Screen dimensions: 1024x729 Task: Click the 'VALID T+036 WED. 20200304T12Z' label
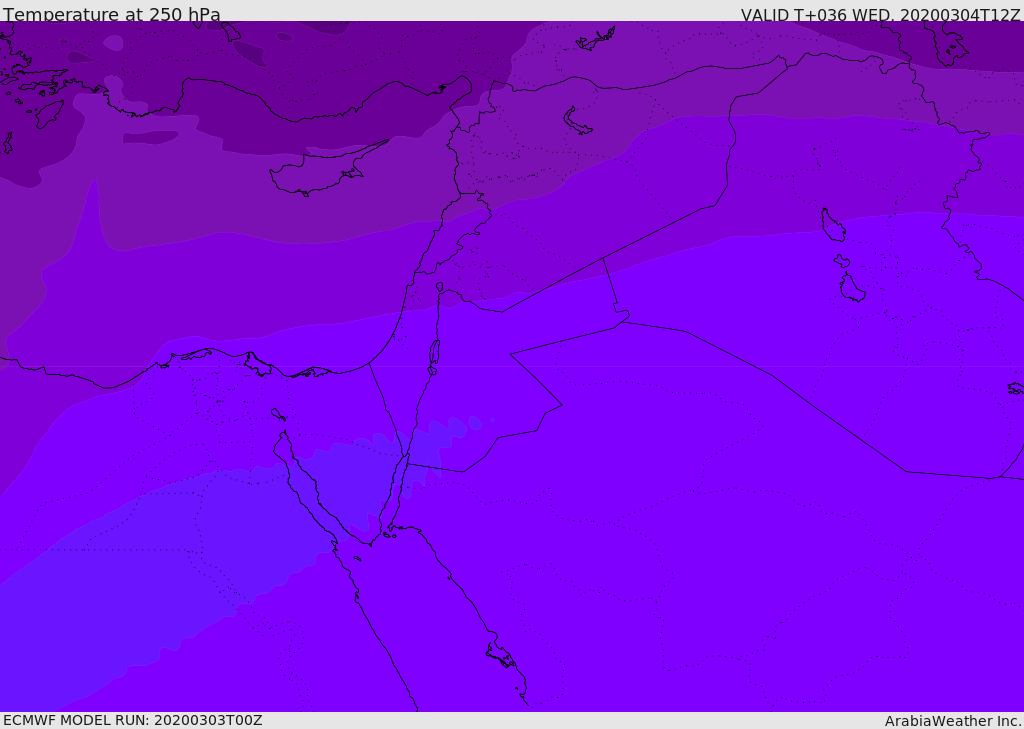880,14
